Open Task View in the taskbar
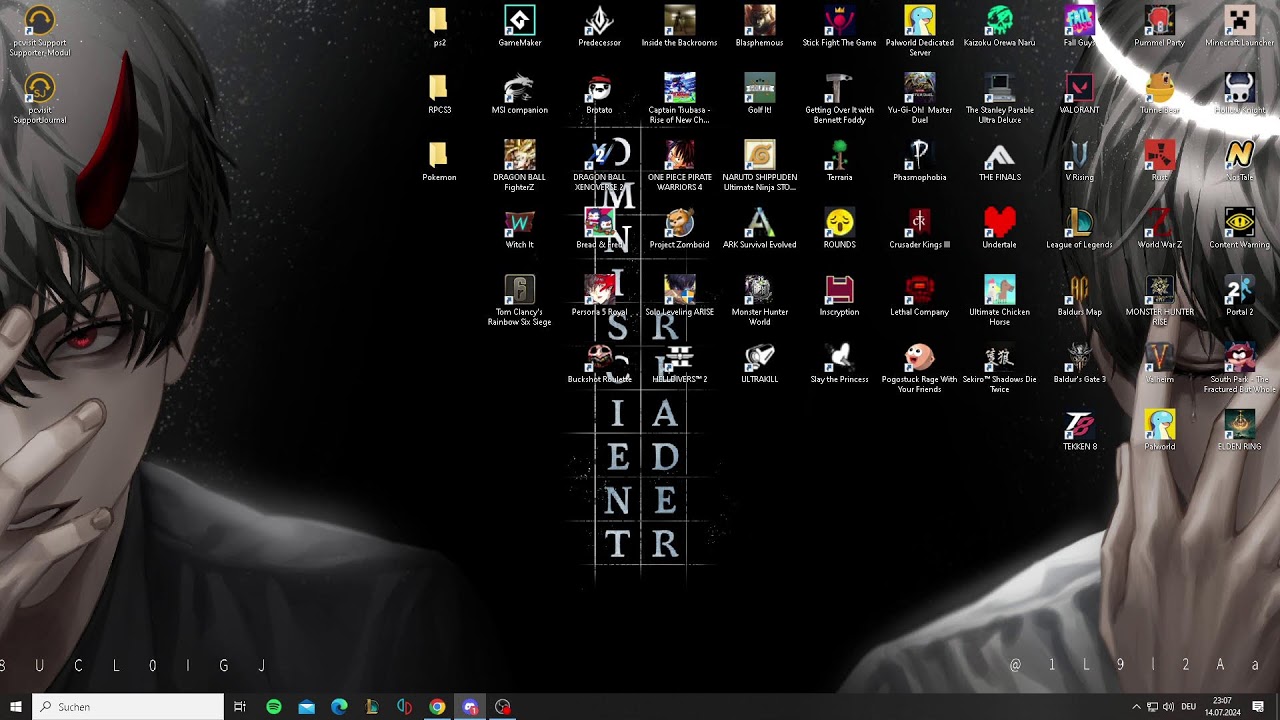1280x720 pixels. 240,707
